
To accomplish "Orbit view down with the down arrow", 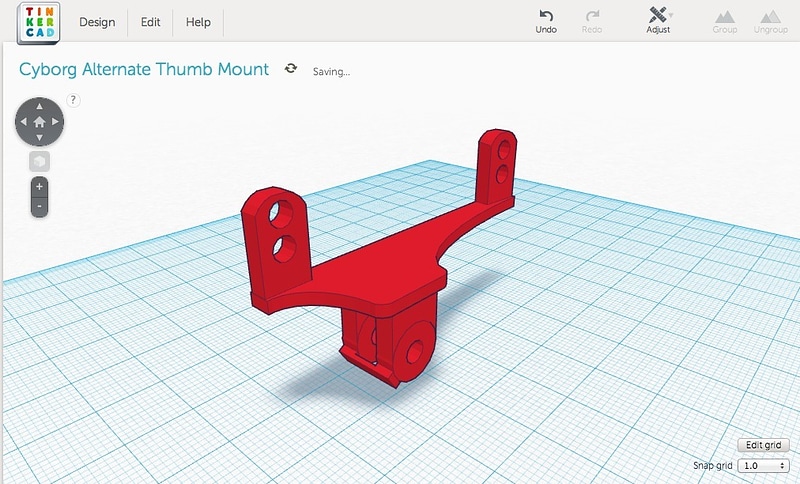I will (x=39, y=138).
